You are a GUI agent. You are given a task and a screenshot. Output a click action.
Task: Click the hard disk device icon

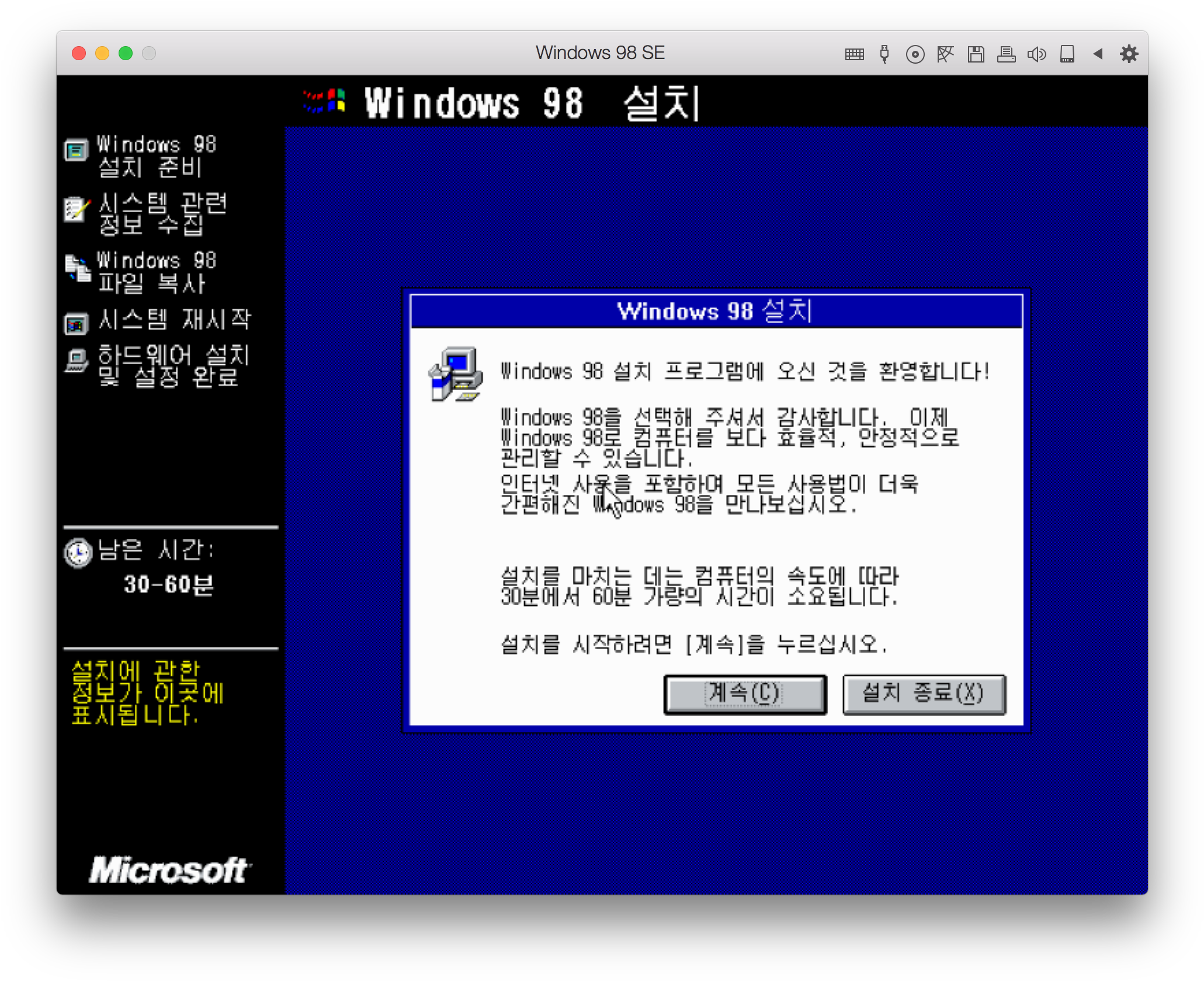click(x=1067, y=54)
